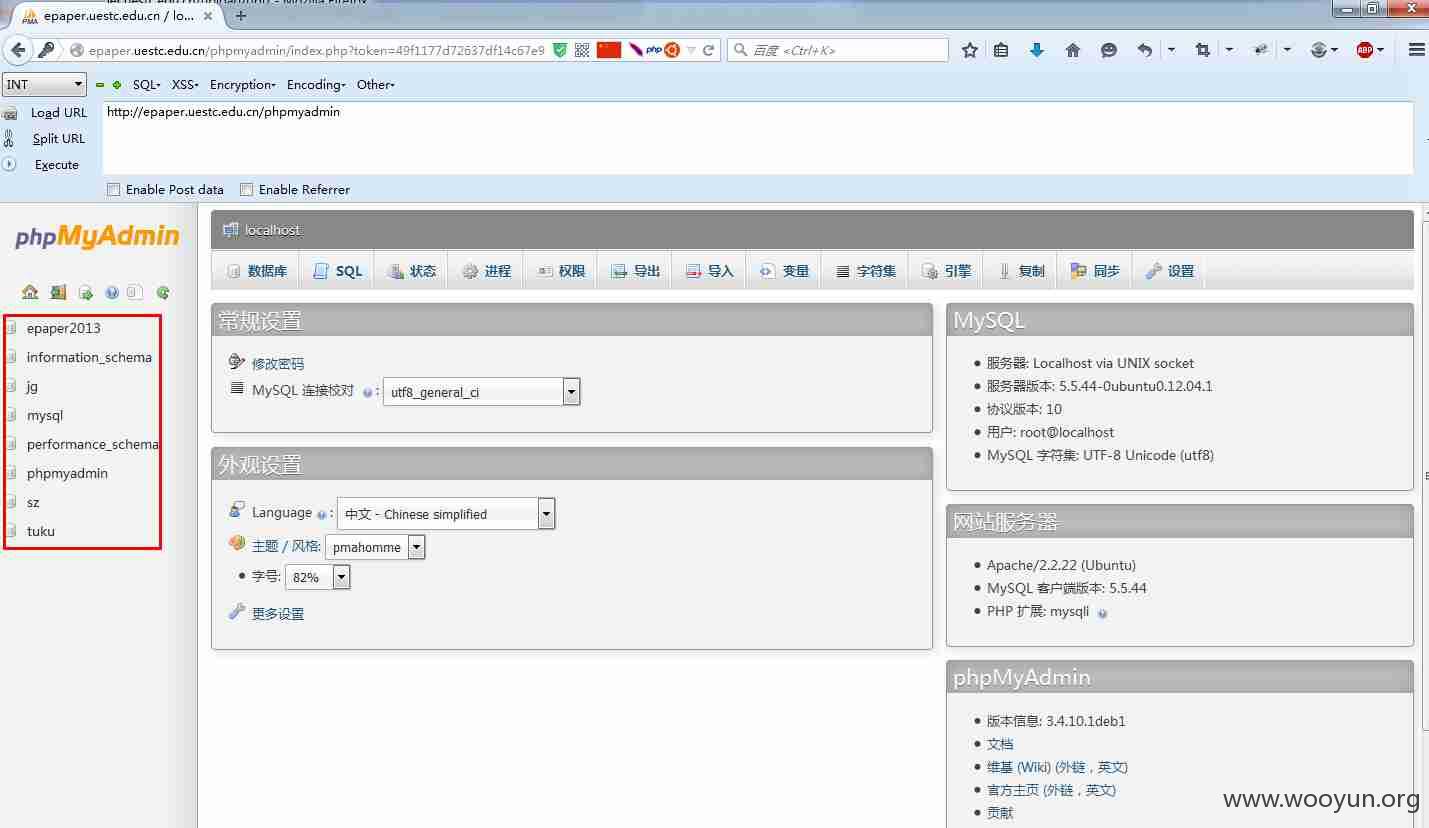Switch to the 数据库 tab

pyautogui.click(x=257, y=271)
